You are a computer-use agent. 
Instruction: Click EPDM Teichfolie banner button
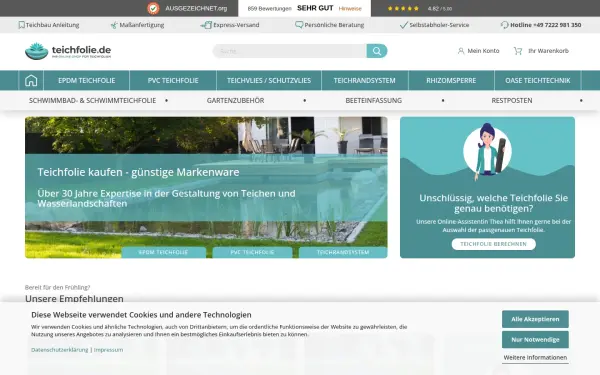point(163,252)
